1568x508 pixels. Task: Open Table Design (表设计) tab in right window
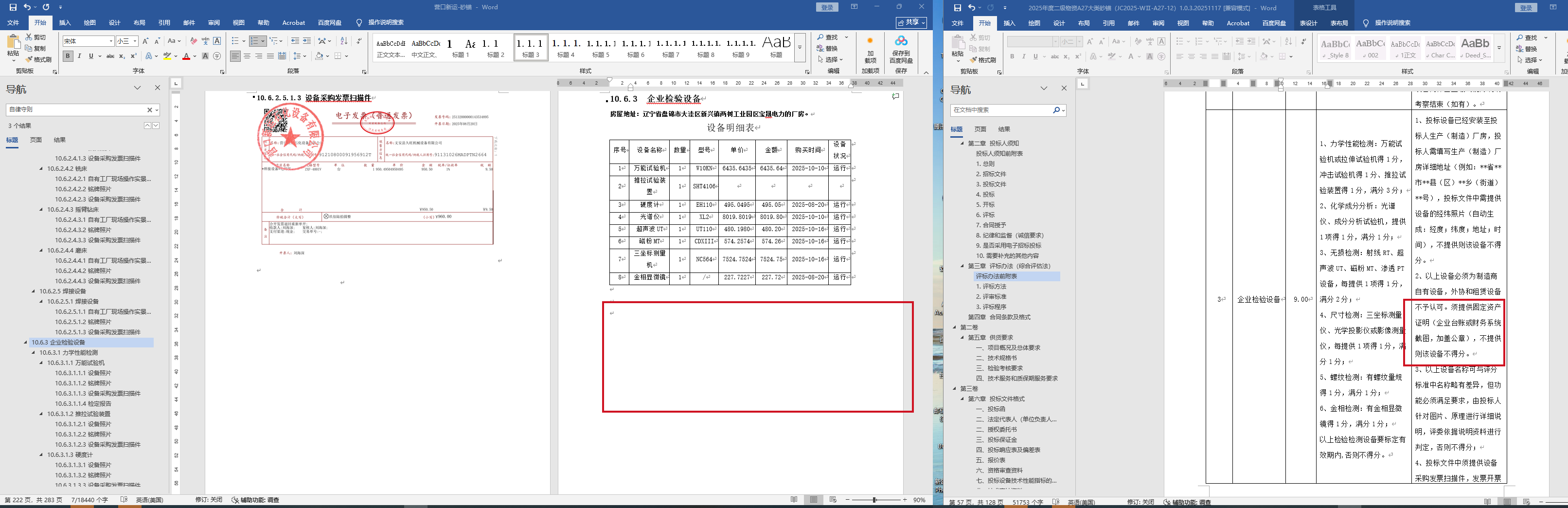click(x=1308, y=23)
